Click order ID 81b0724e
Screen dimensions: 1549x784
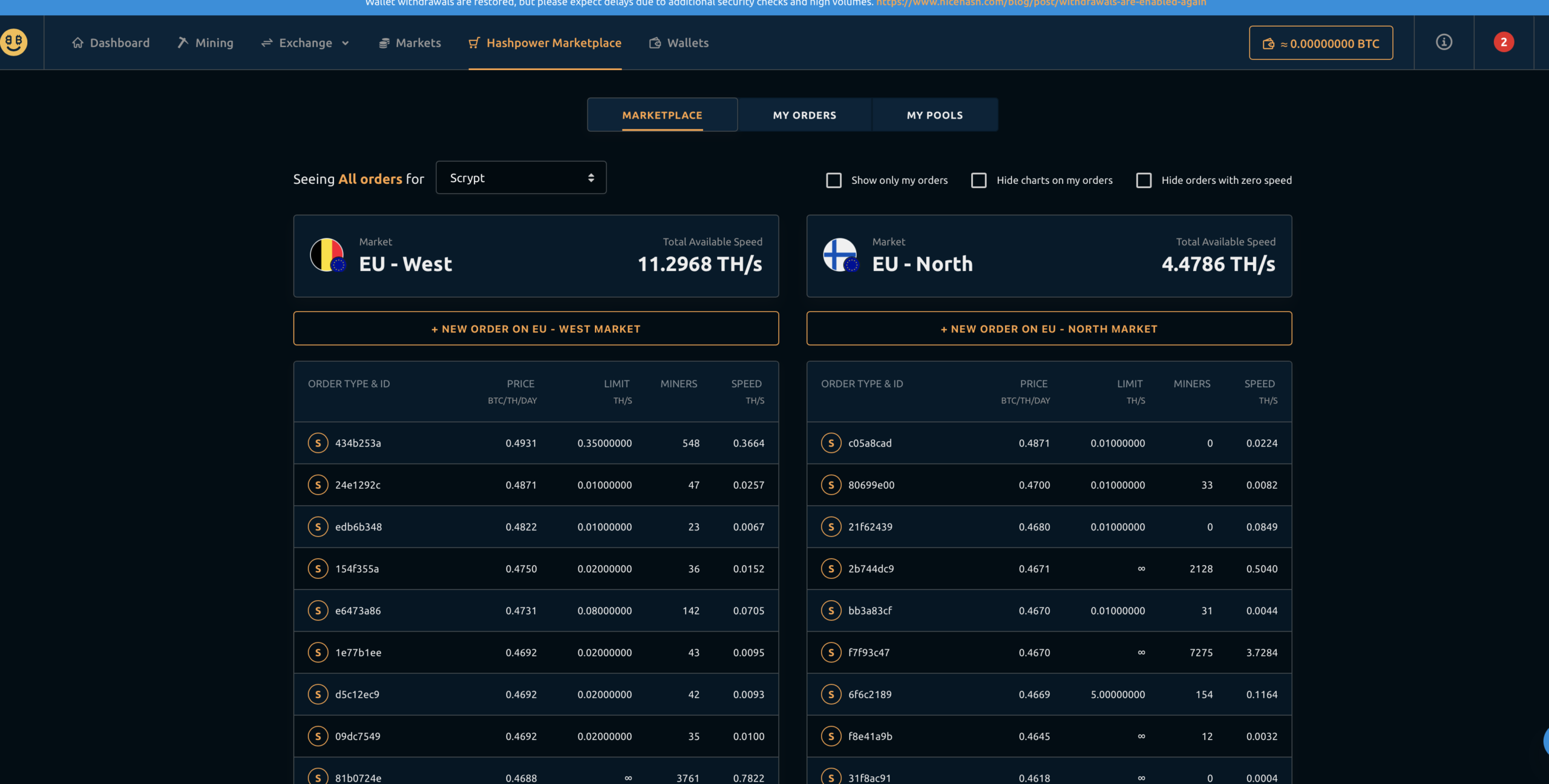click(x=358, y=778)
